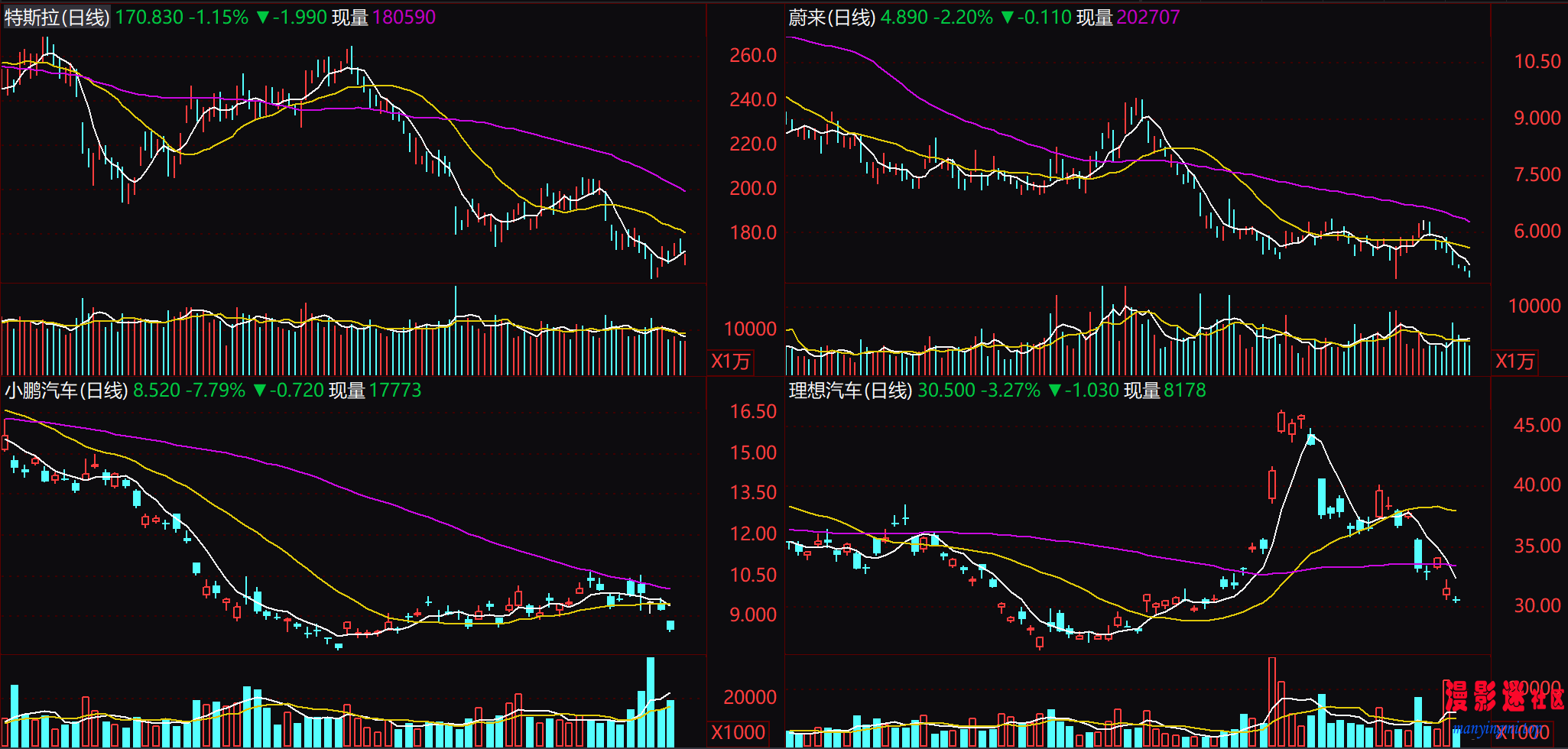Click Li Auto's latest price 30.500
The image size is (1568, 749).
pyautogui.click(x=946, y=391)
